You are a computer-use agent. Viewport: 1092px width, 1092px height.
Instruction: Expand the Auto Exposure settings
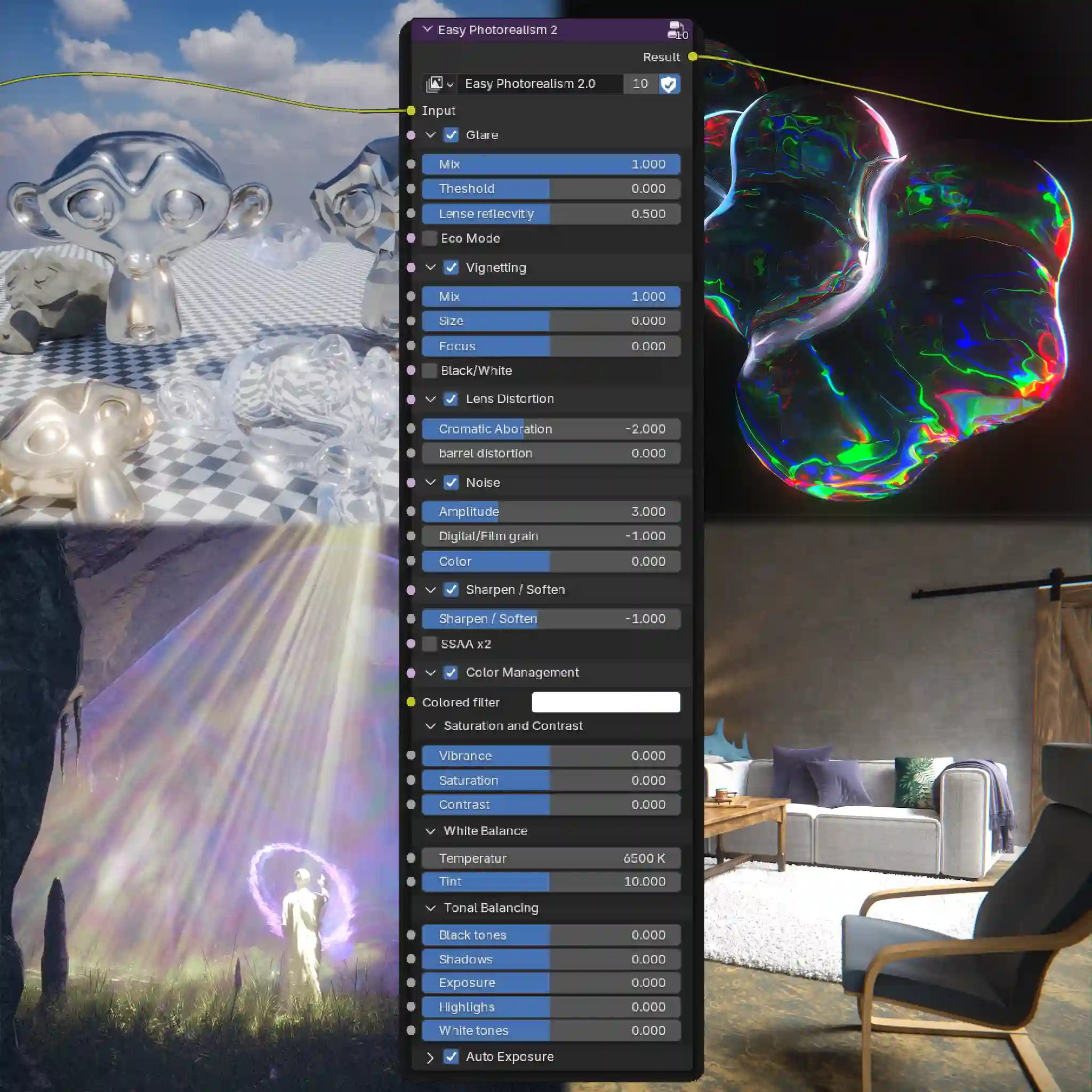click(x=431, y=1057)
